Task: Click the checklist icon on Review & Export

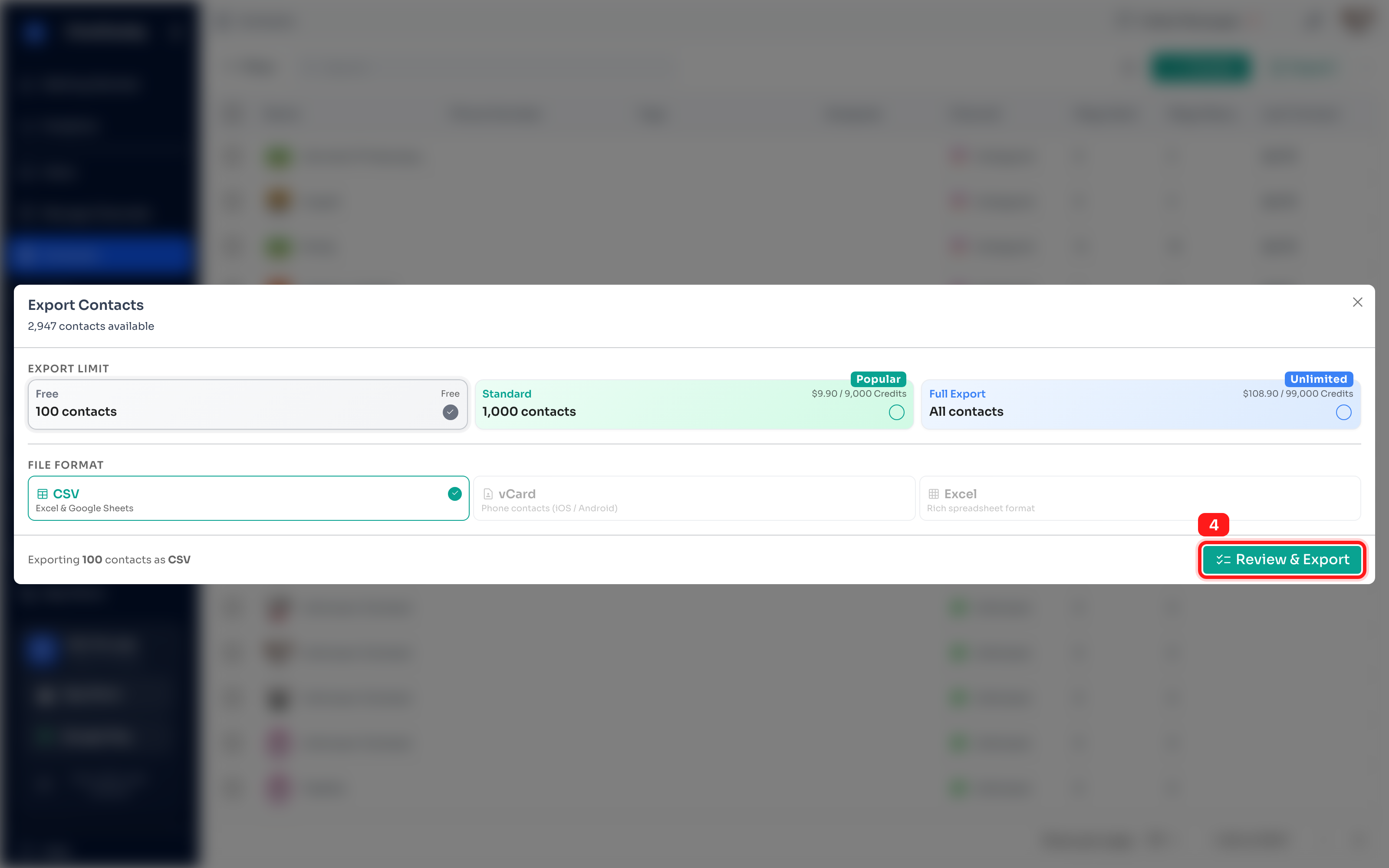Action: [1223, 560]
